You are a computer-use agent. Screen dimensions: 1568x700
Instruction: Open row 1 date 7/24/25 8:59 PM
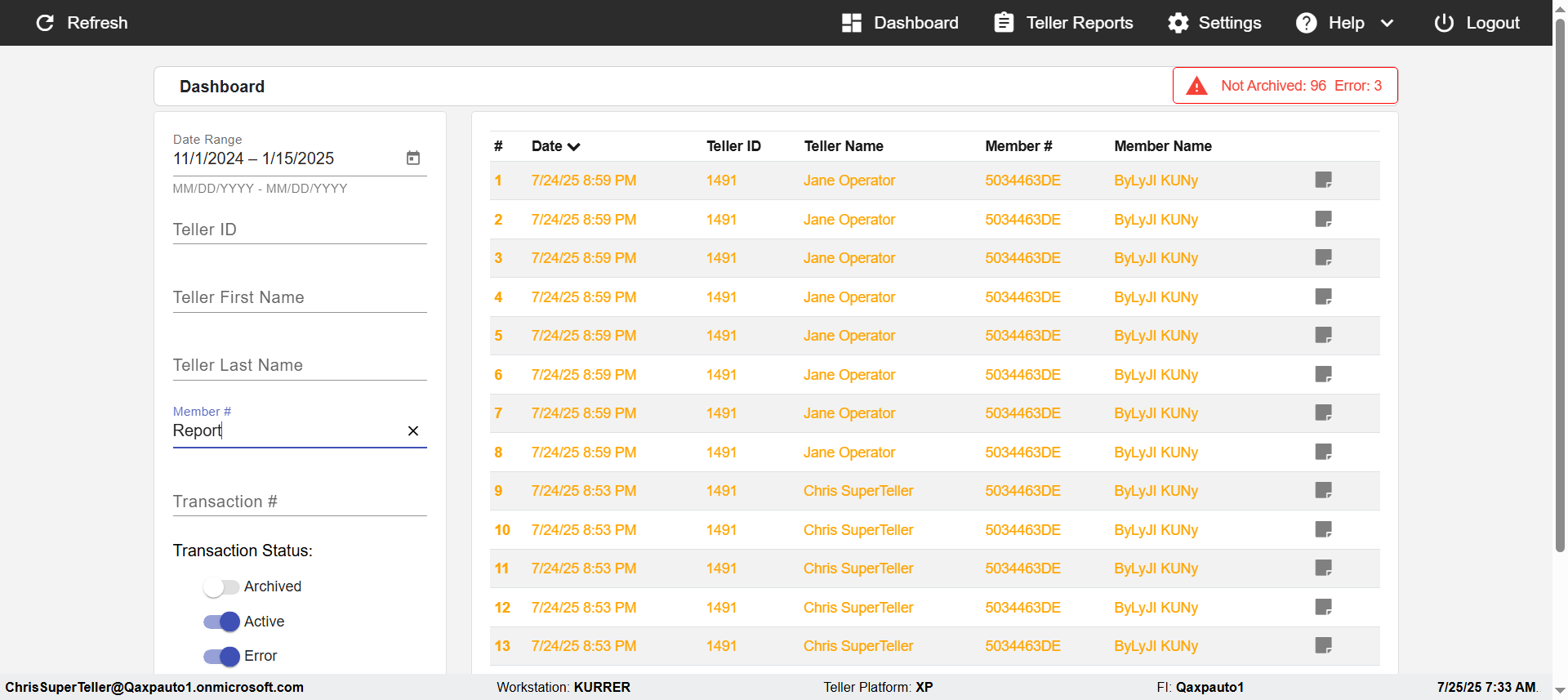click(584, 181)
